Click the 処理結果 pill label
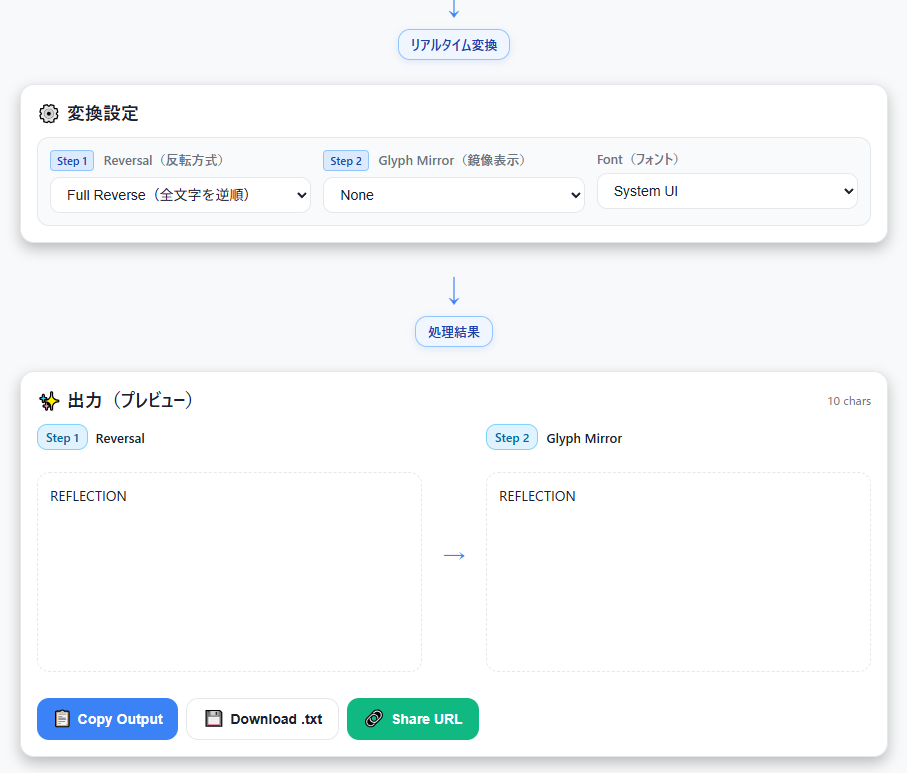The height and width of the screenshot is (773, 907). click(454, 332)
